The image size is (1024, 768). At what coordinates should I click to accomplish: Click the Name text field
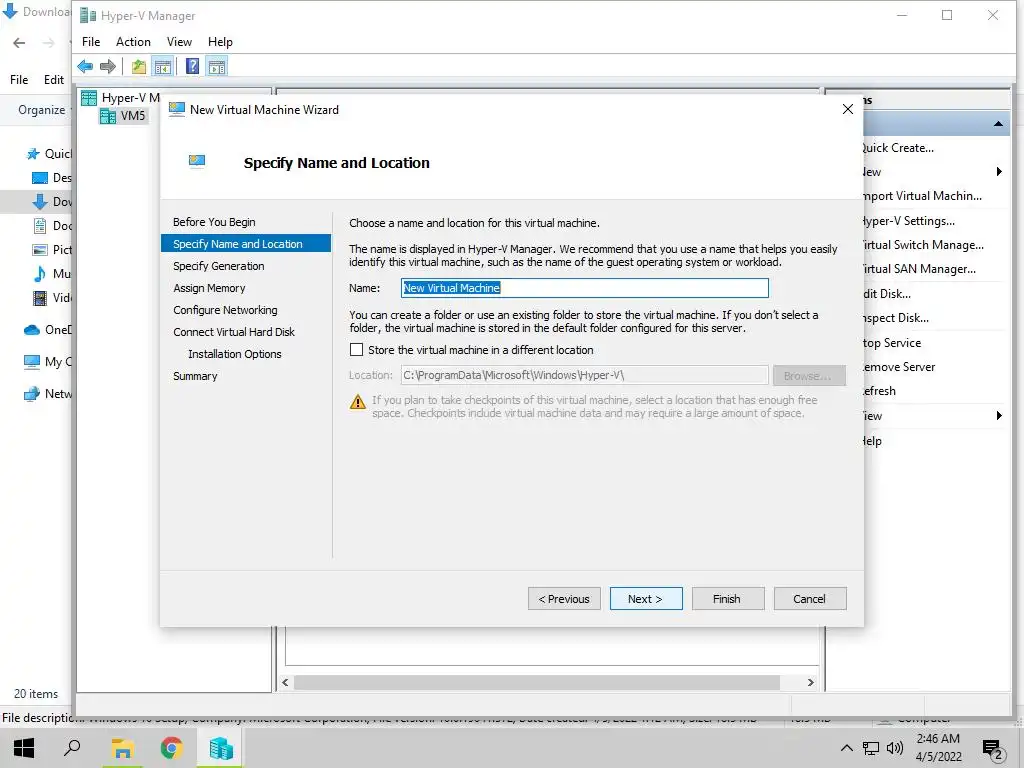(584, 288)
